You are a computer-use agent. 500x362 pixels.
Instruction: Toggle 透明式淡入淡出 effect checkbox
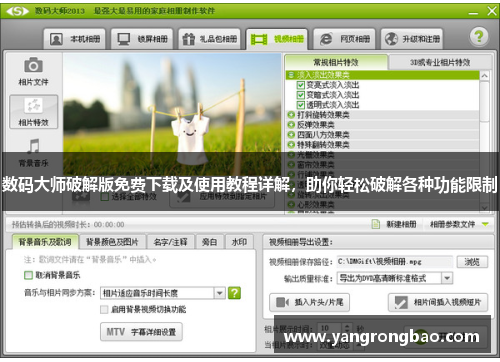(301, 105)
